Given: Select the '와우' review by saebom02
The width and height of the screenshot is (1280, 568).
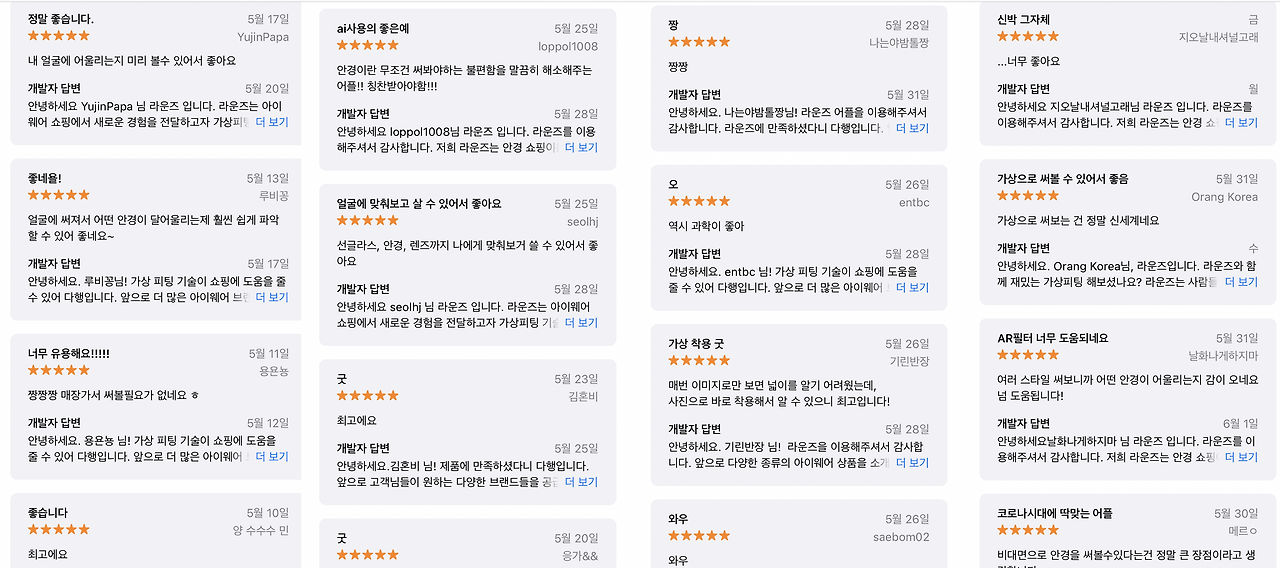Looking at the screenshot, I should (x=798, y=534).
